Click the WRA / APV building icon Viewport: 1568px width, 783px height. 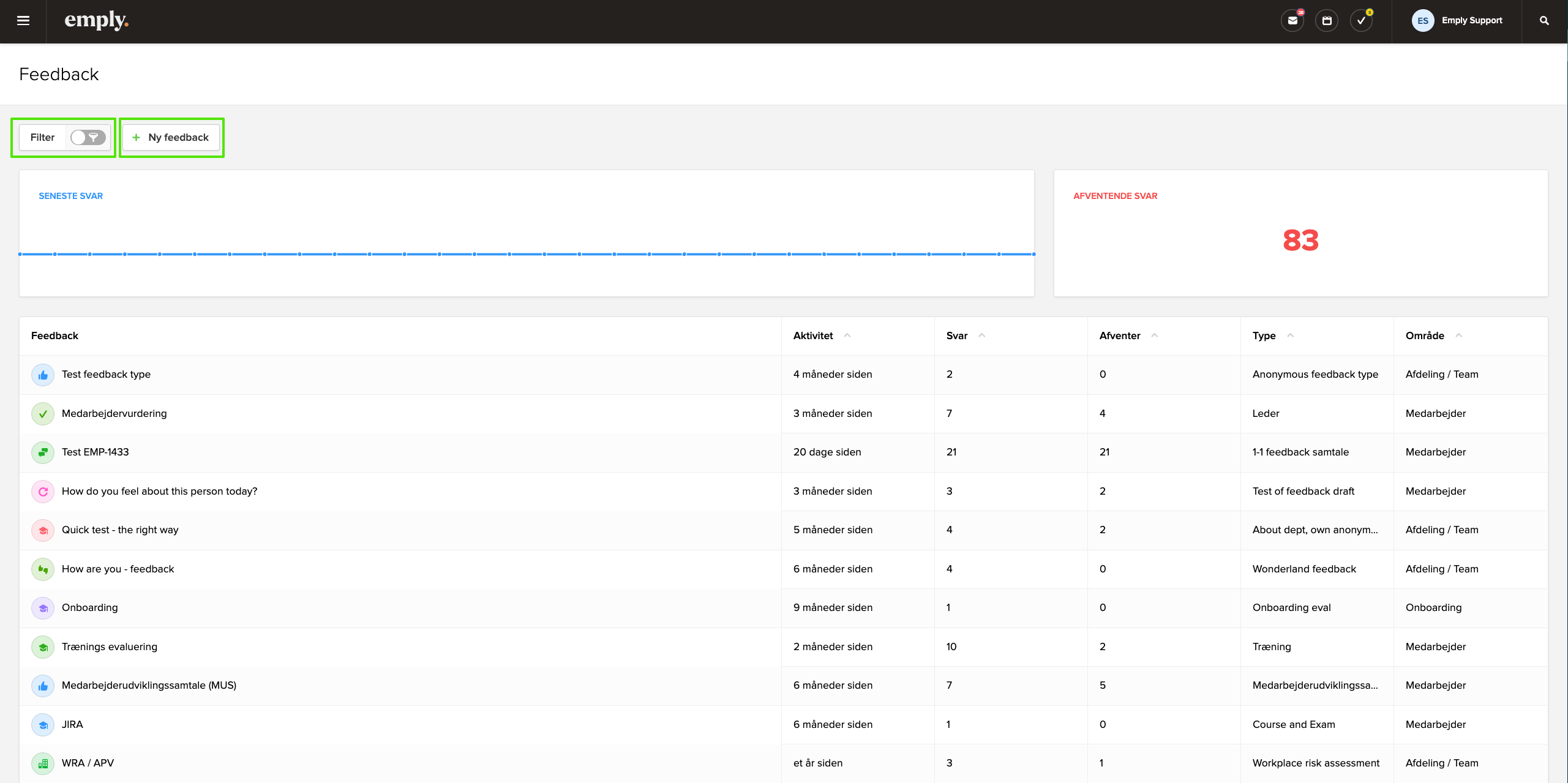(43, 763)
